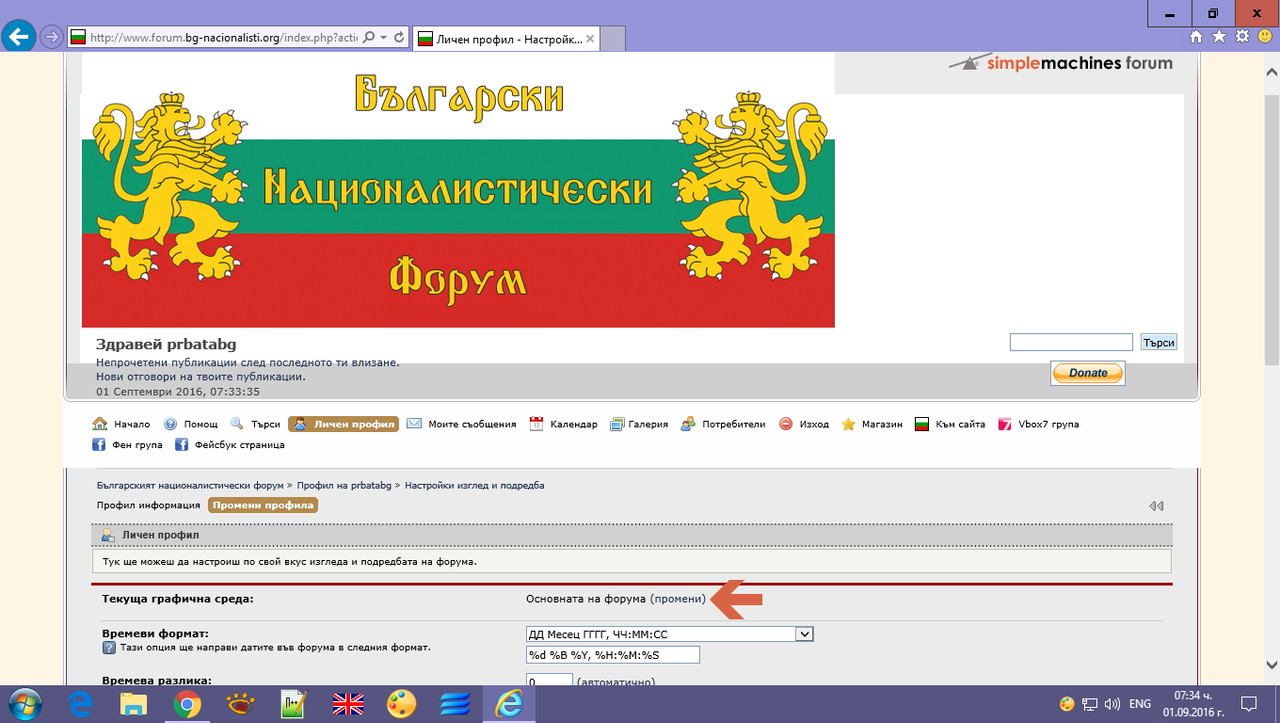Click the time format help question icon
The width and height of the screenshot is (1280, 723).
click(109, 648)
